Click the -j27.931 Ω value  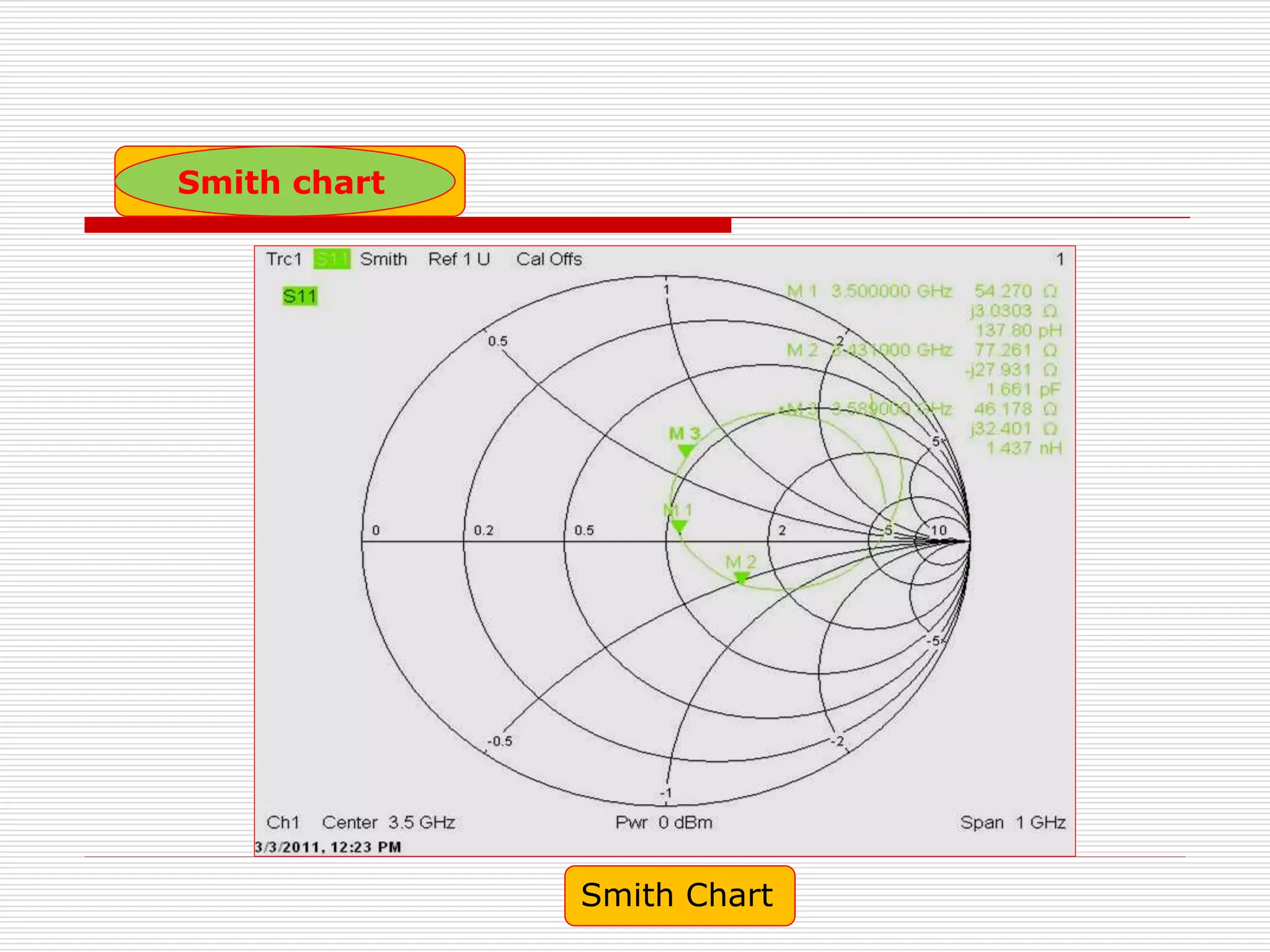point(1011,370)
